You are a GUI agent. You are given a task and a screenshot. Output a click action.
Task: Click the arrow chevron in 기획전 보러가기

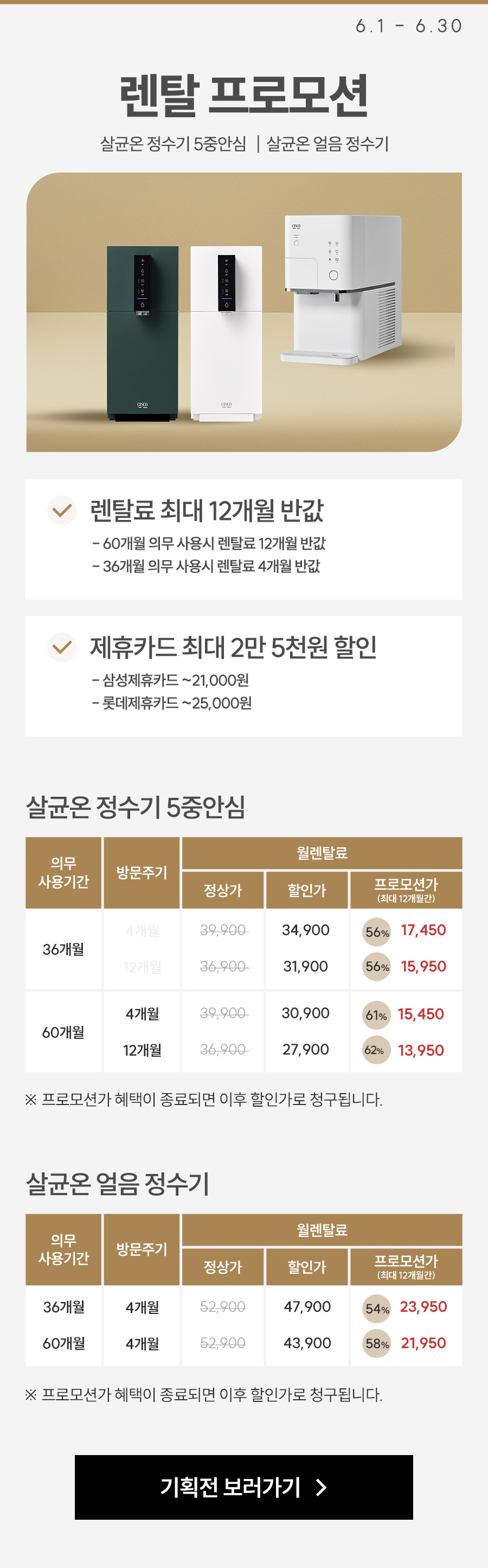[322, 1488]
